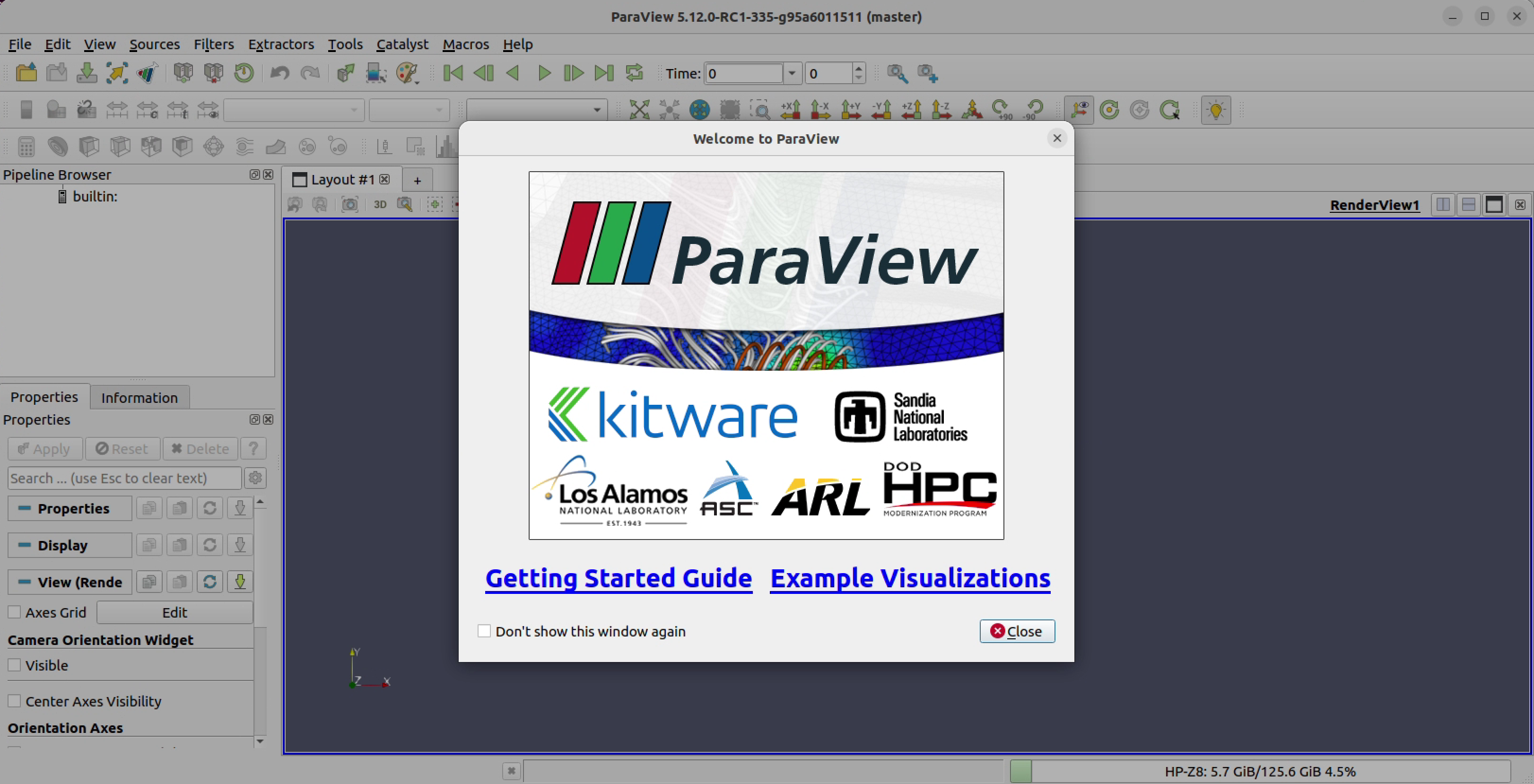
Task: Capture screenshot in render view toolbar
Action: [x=349, y=205]
